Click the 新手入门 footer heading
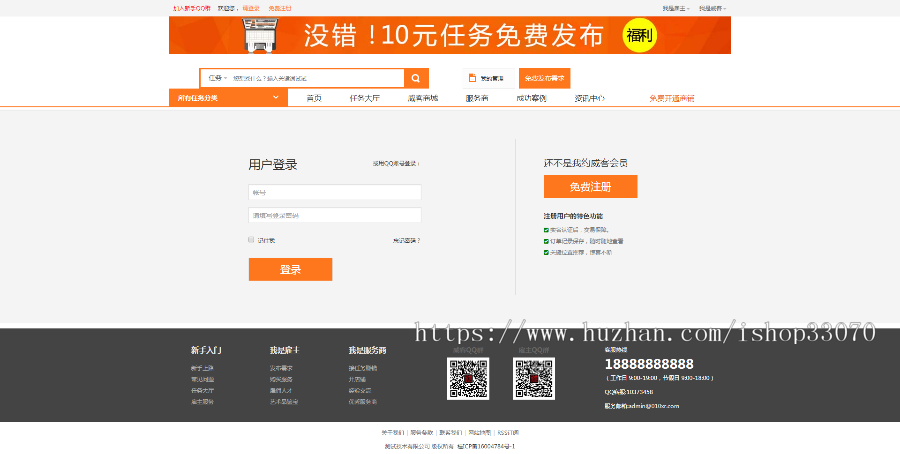 click(x=206, y=350)
